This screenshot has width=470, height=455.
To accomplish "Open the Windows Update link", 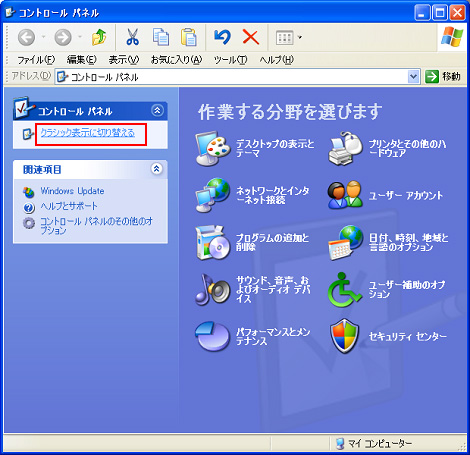I will 72,191.
